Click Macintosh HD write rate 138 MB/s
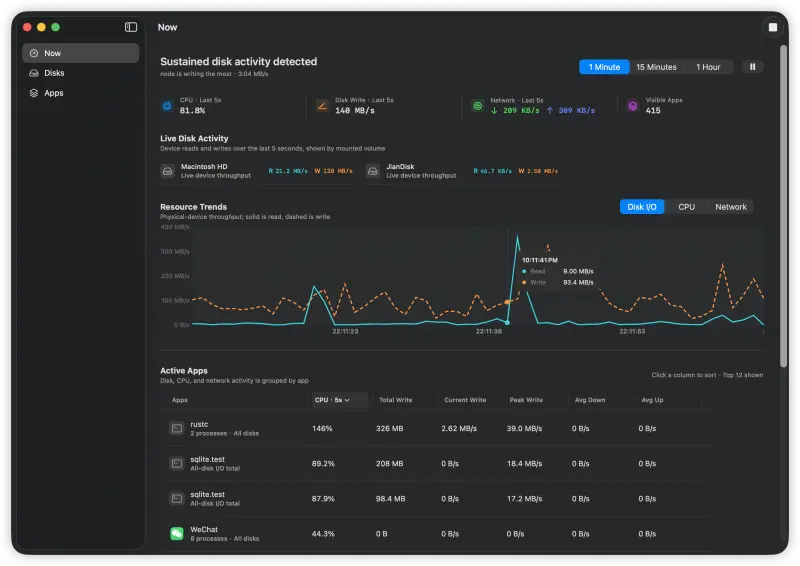 pos(333,171)
